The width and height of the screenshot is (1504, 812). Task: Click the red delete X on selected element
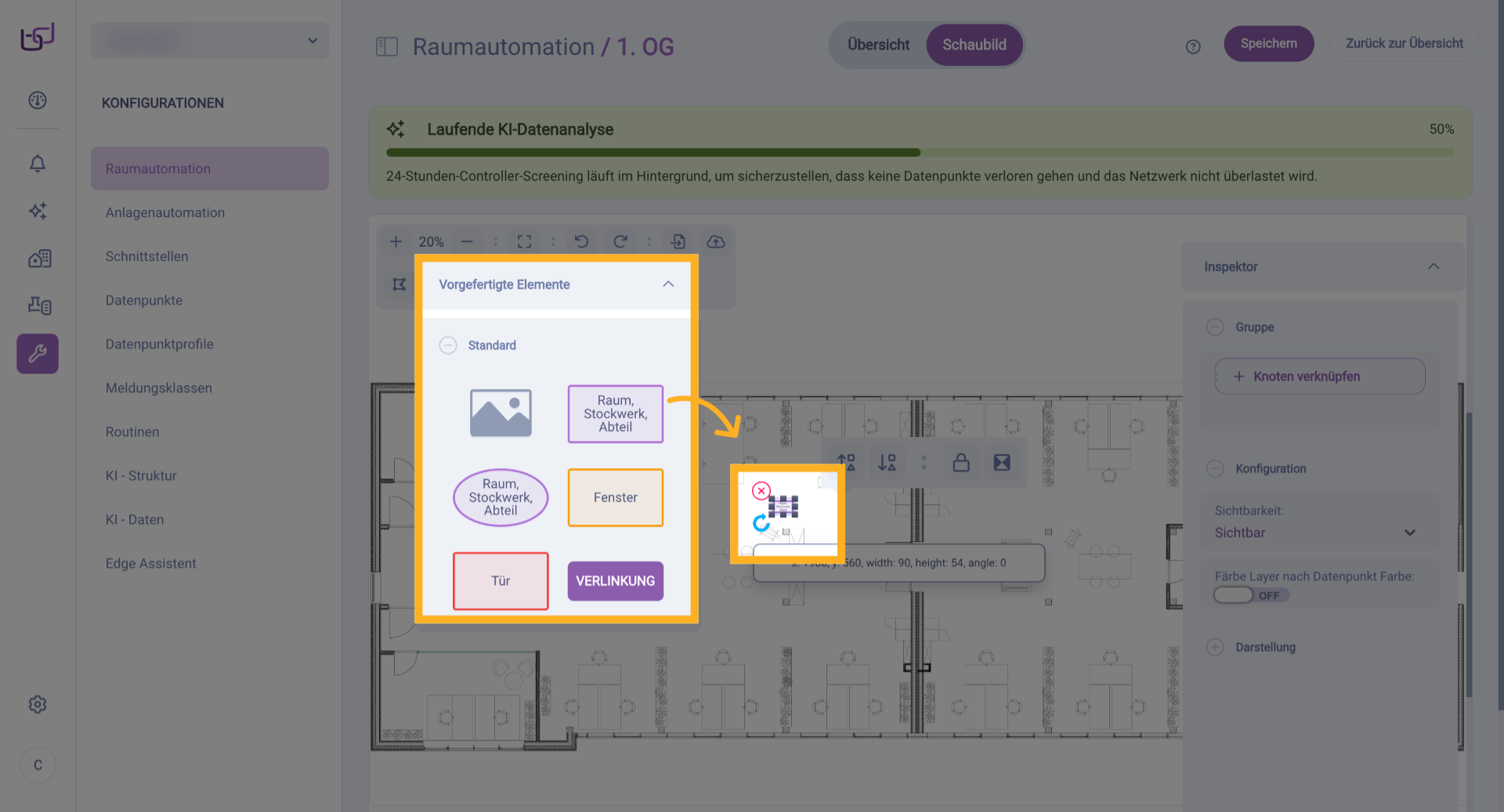point(761,491)
